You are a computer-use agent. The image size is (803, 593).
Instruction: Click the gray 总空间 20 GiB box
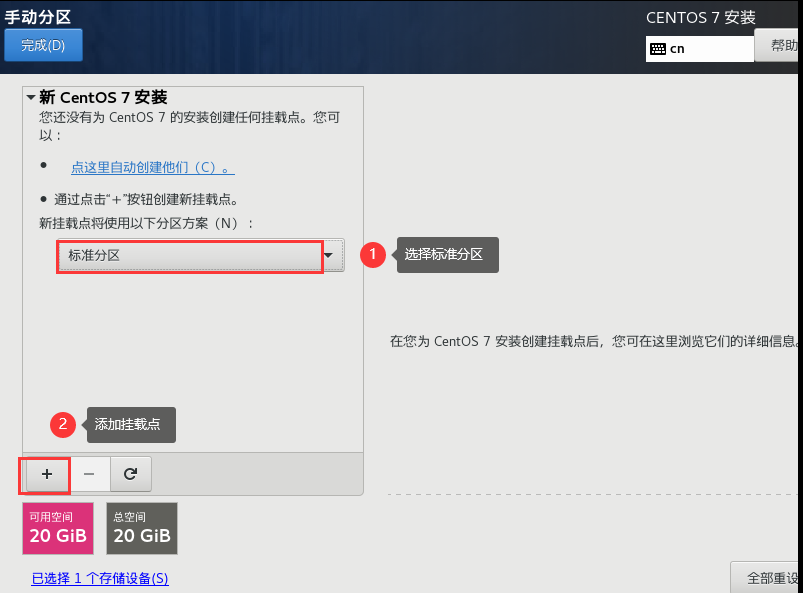coord(142,528)
